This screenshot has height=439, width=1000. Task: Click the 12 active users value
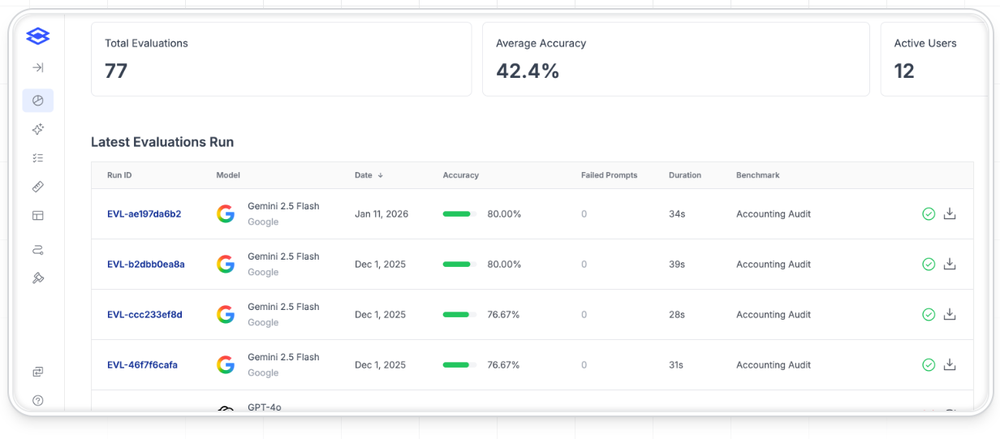point(904,71)
